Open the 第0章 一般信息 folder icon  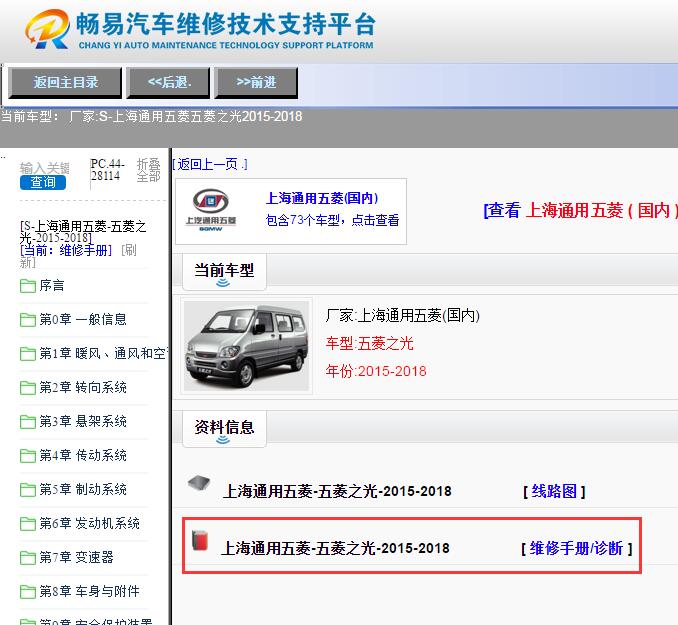(28, 320)
